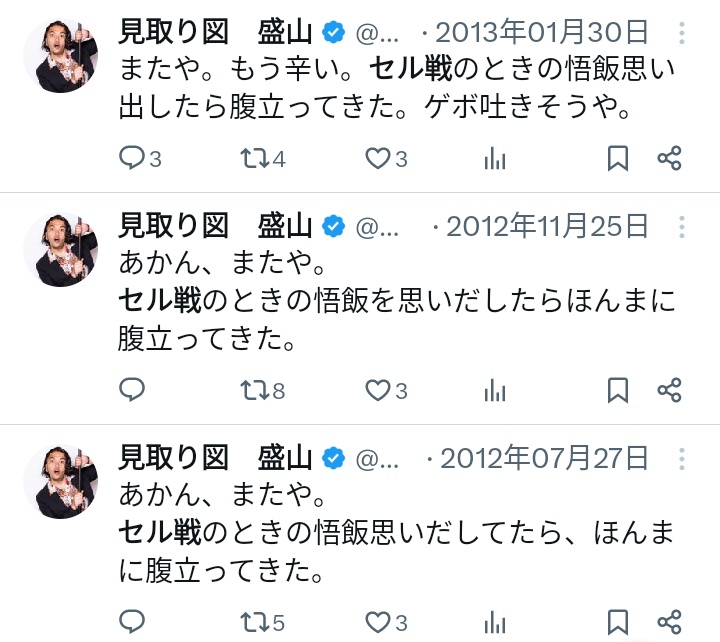View analytics for the 2013年01月30日 tweet
Screen dimensions: 720x642
coord(494,158)
